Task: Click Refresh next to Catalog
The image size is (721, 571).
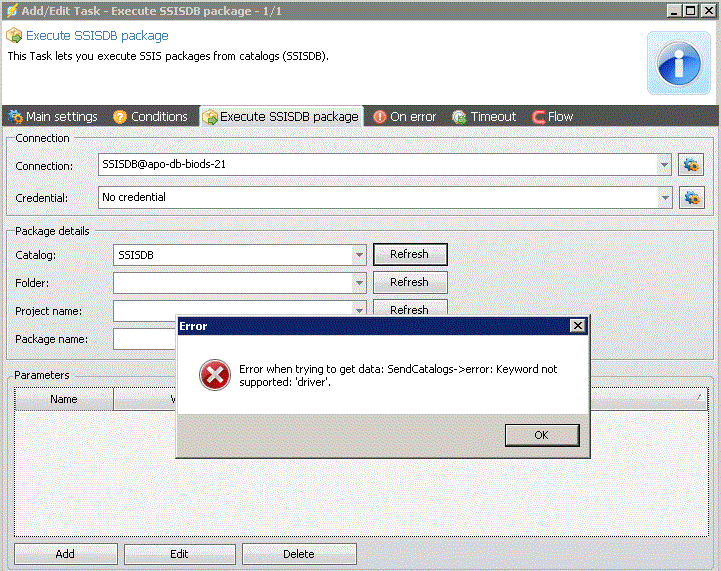Action: [409, 255]
